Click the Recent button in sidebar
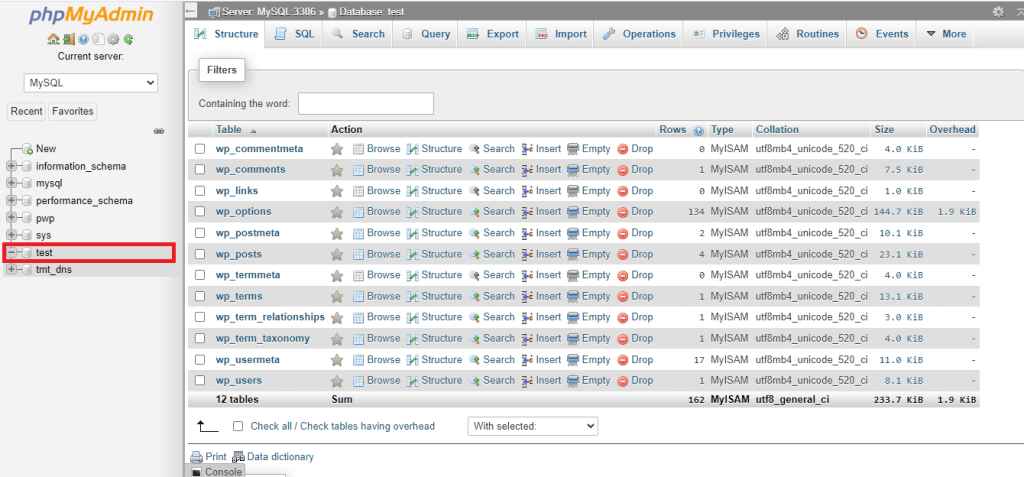Viewport: 1024px width, 477px height. (27, 111)
